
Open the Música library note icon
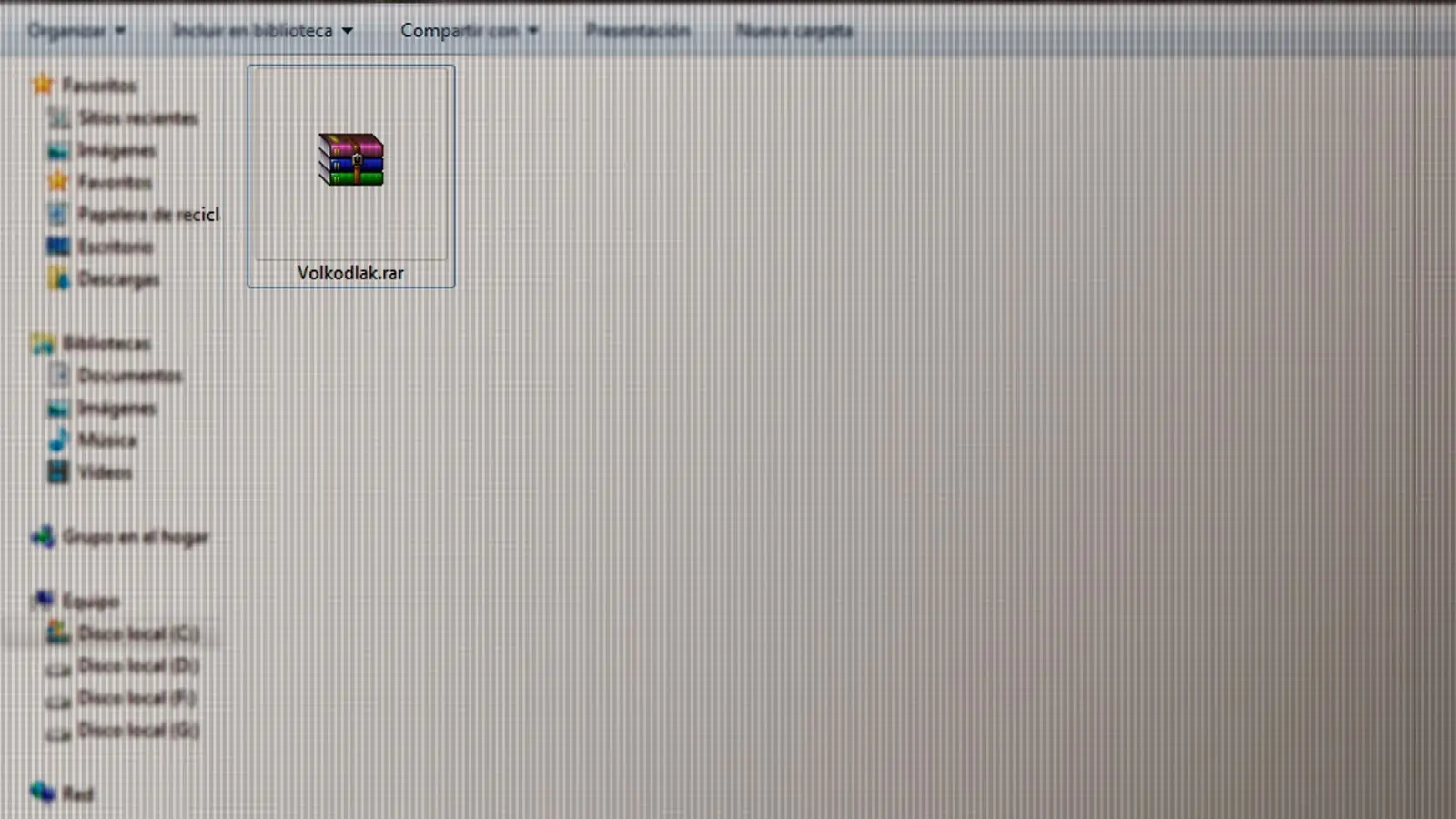coord(58,440)
